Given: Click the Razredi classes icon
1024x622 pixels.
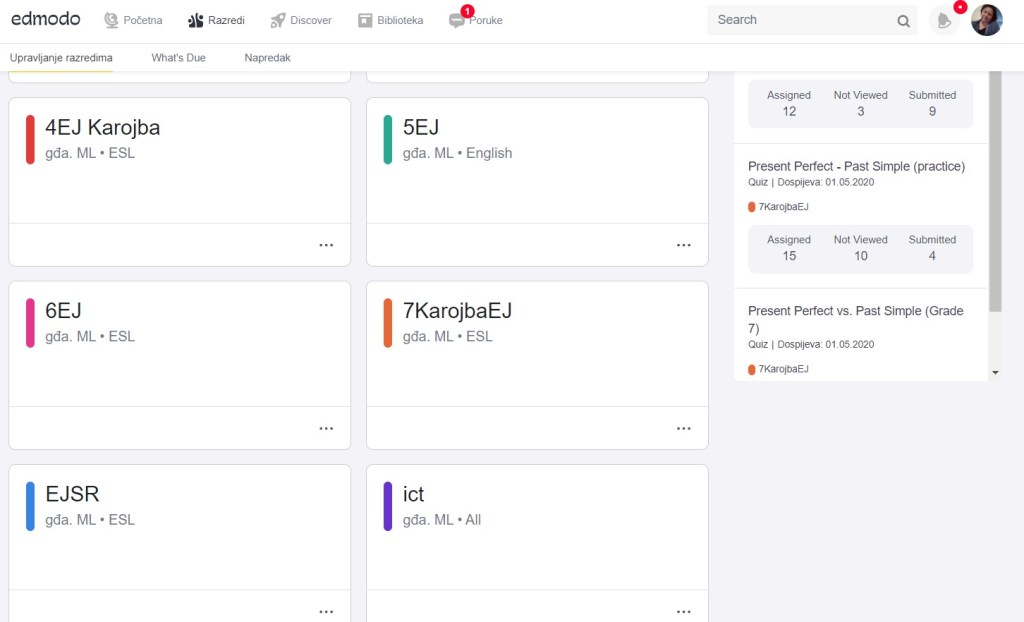Looking at the screenshot, I should pos(196,20).
